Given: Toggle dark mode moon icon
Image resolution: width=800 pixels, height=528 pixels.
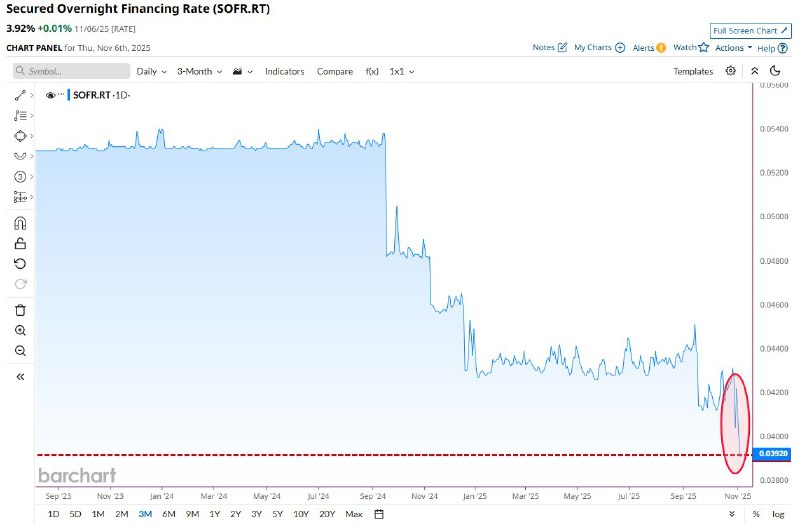Looking at the screenshot, I should (775, 71).
